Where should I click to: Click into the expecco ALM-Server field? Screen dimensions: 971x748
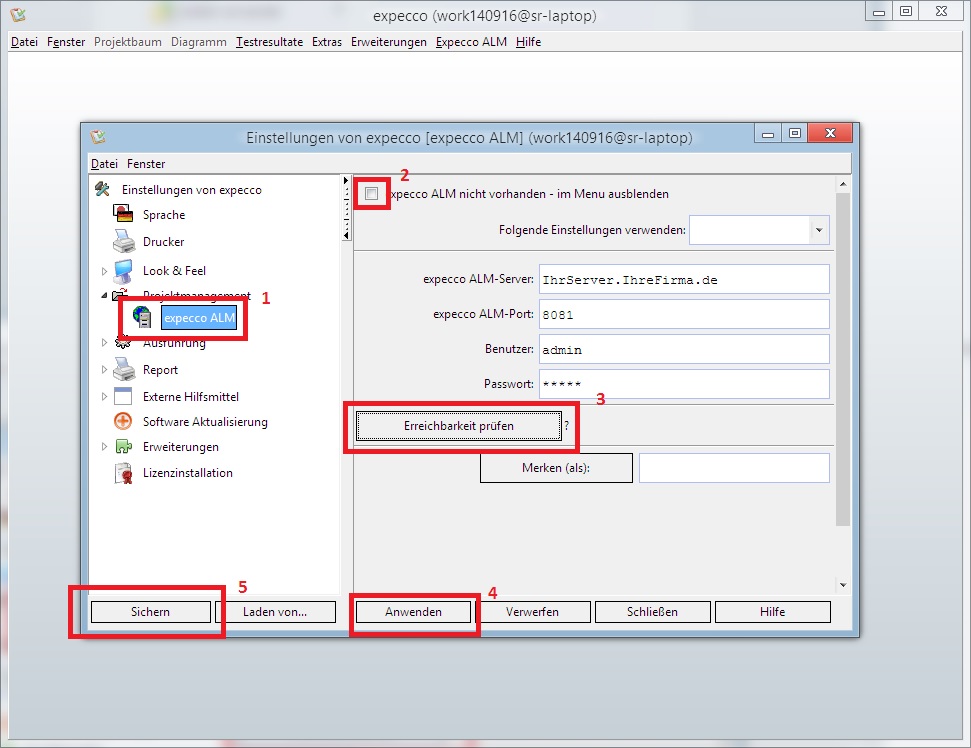684,280
